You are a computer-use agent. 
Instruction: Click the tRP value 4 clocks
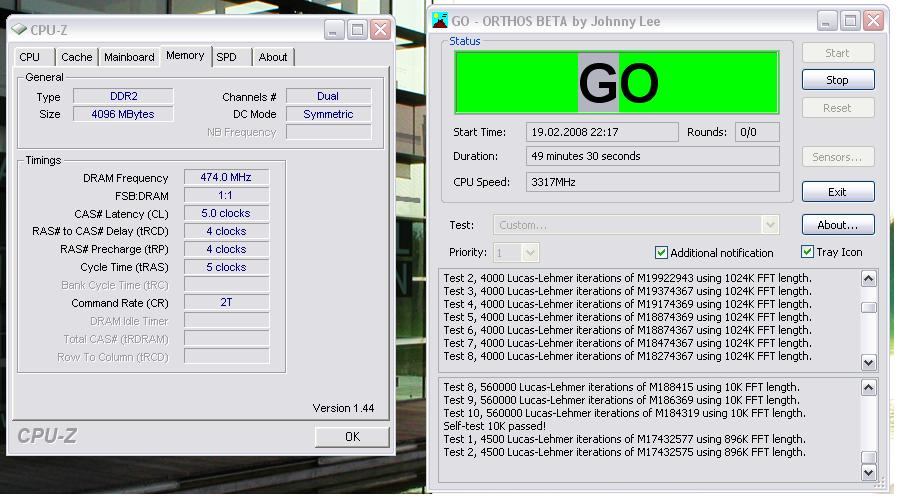coord(226,249)
